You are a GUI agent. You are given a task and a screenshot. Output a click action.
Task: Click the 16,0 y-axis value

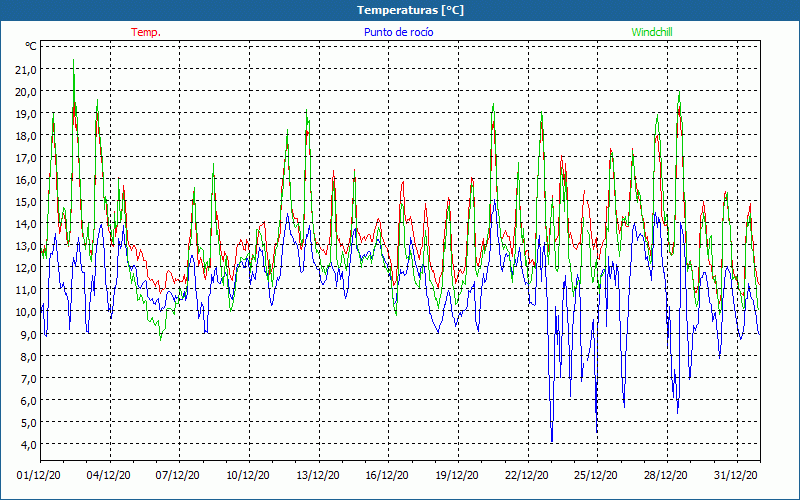[26, 180]
